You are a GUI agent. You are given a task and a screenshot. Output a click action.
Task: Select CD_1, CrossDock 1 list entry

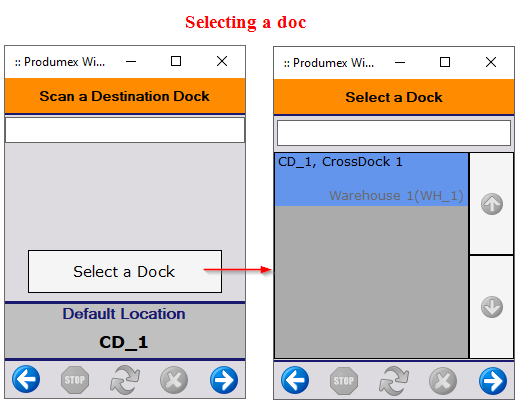pyautogui.click(x=371, y=179)
